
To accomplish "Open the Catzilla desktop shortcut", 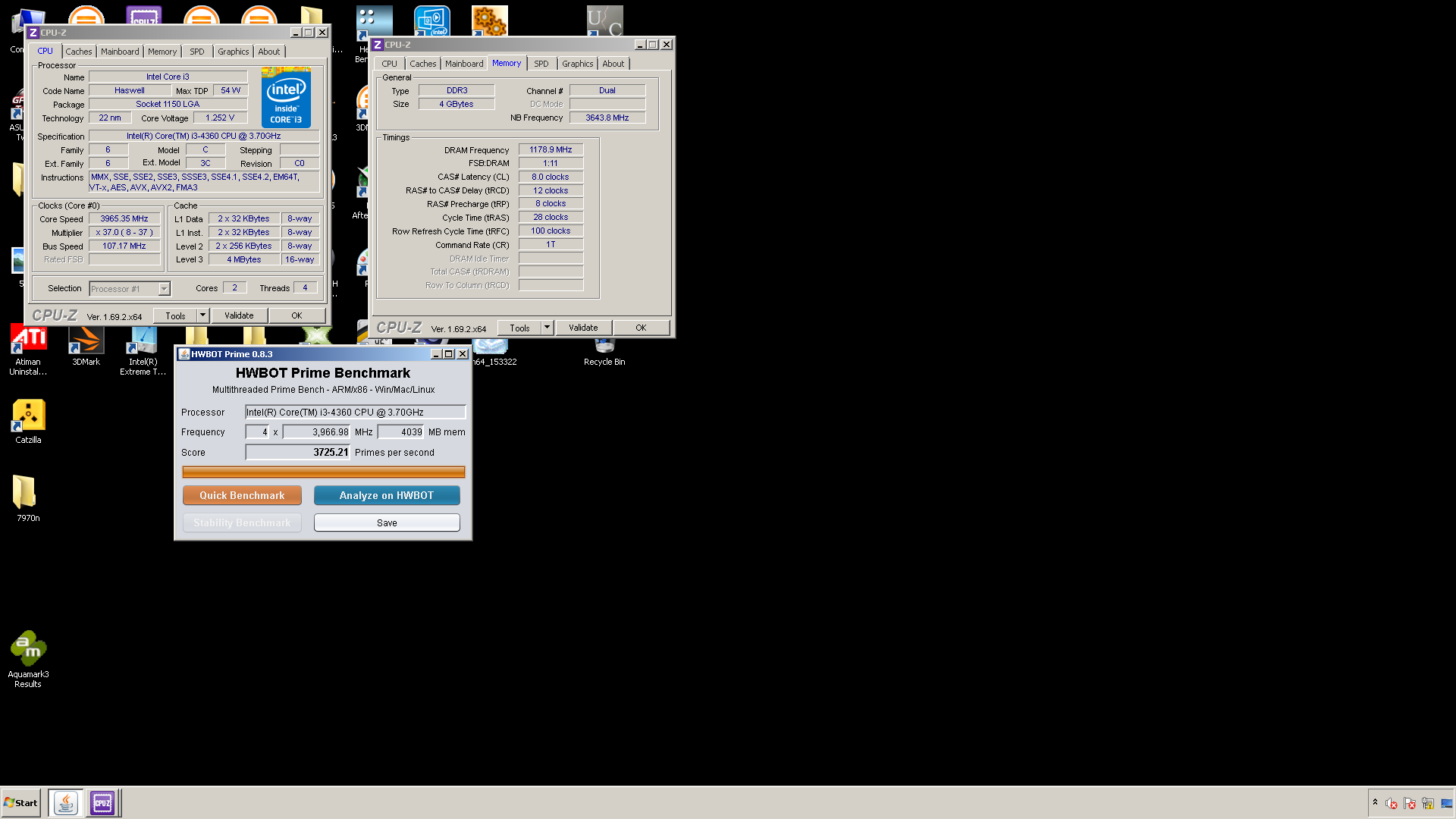I will [x=28, y=422].
